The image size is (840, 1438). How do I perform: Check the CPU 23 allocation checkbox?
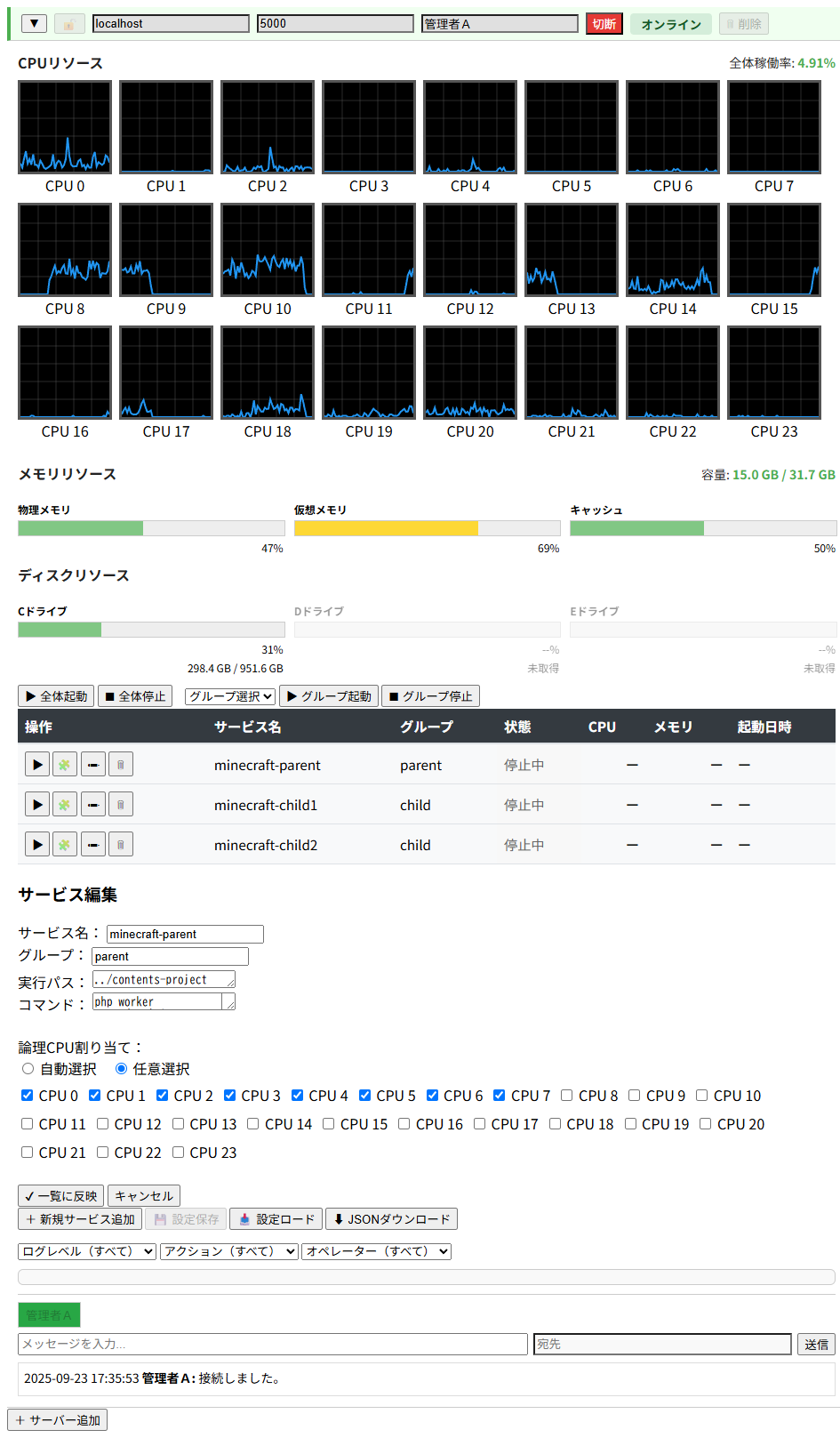click(178, 1153)
